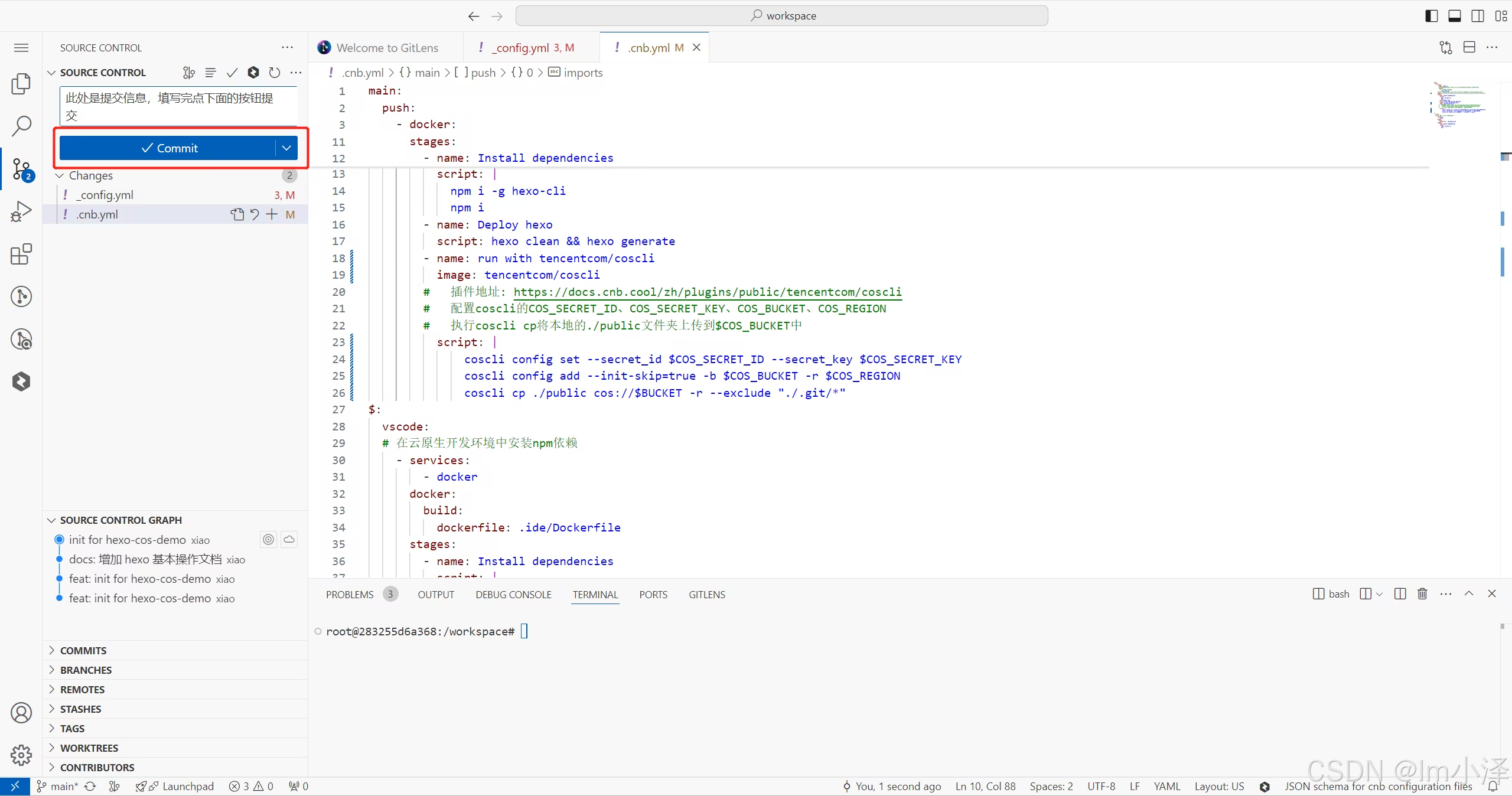
Task: Click Spaces: 2 indentation in status bar
Action: point(1051,787)
